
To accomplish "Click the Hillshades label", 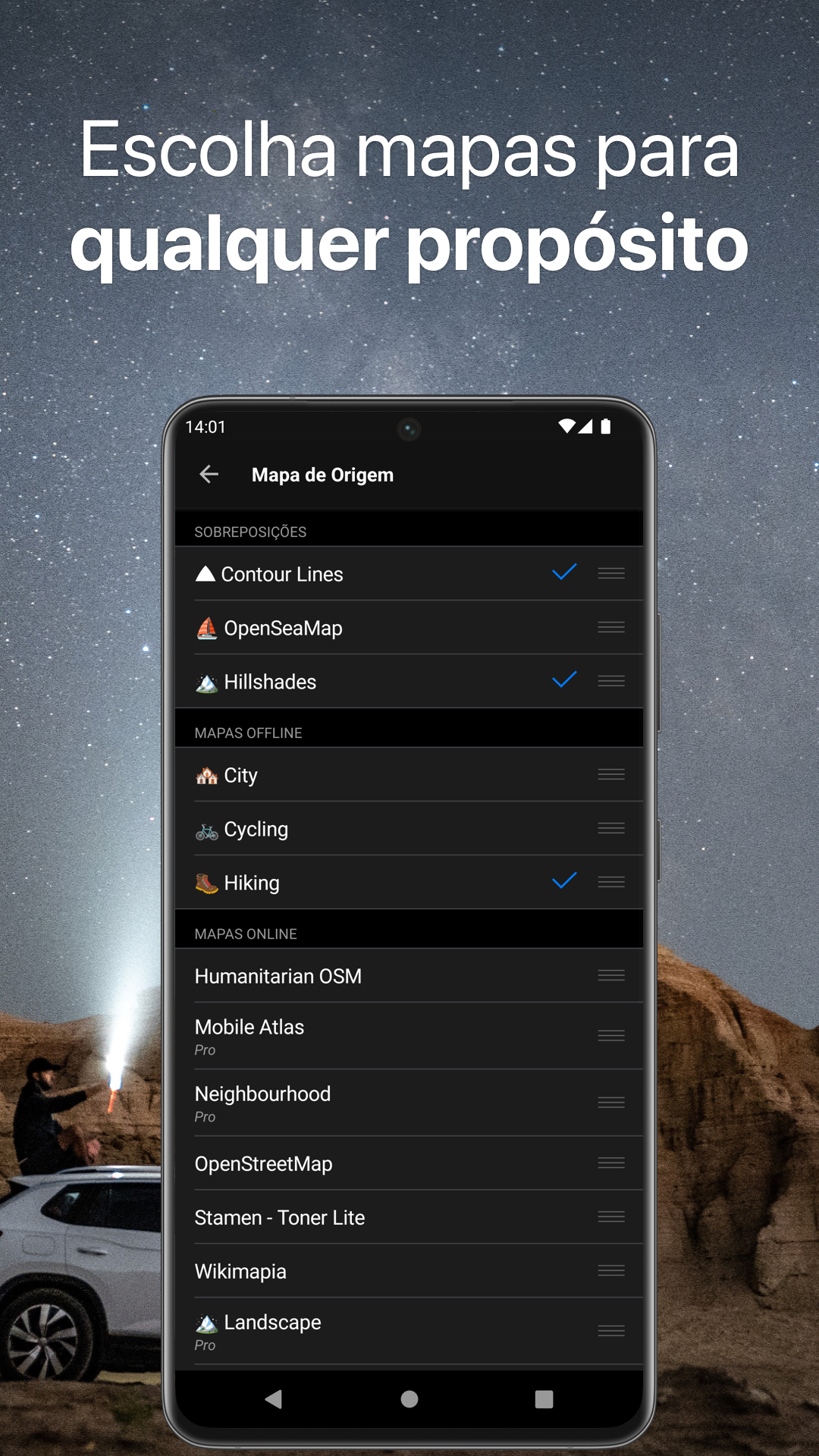I will (270, 682).
